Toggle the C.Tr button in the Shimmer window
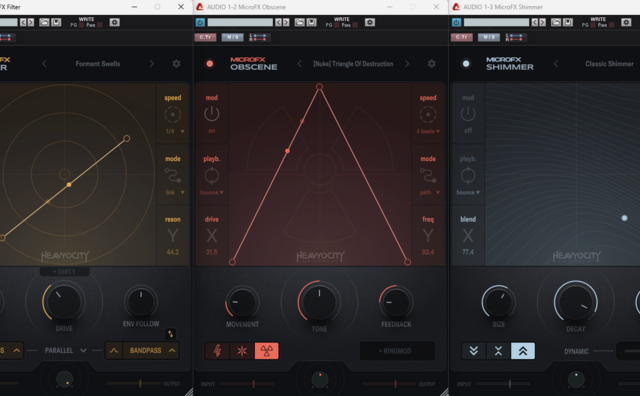 tap(462, 38)
